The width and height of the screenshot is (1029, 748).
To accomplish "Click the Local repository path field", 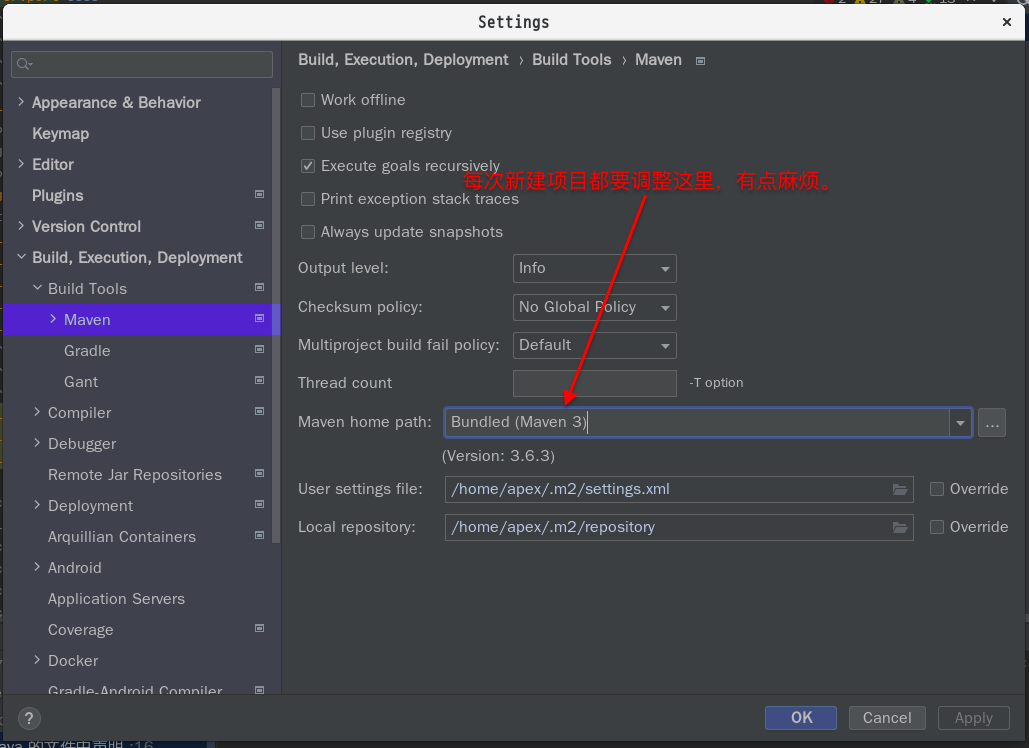I will click(x=679, y=528).
